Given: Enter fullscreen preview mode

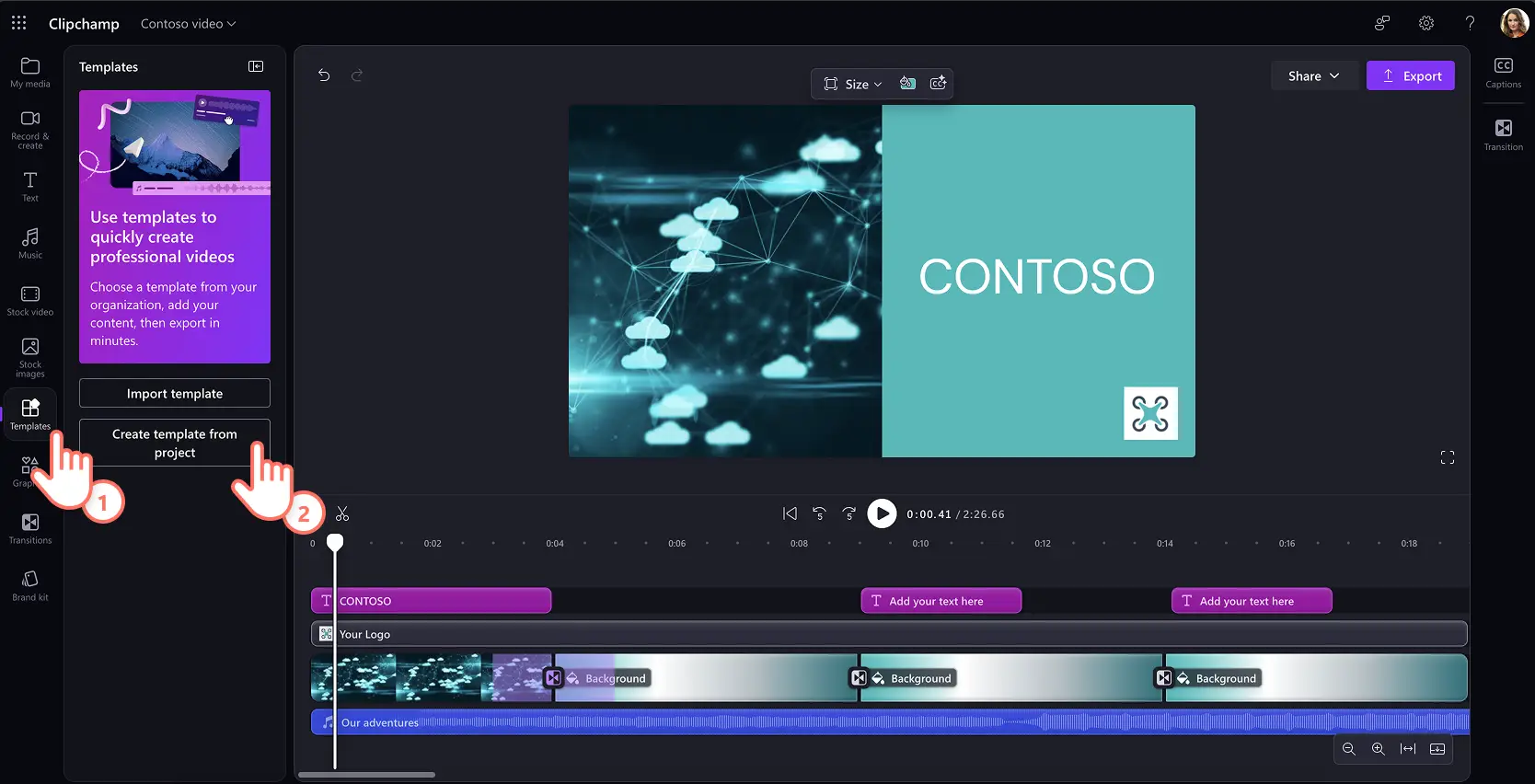Looking at the screenshot, I should tap(1448, 458).
